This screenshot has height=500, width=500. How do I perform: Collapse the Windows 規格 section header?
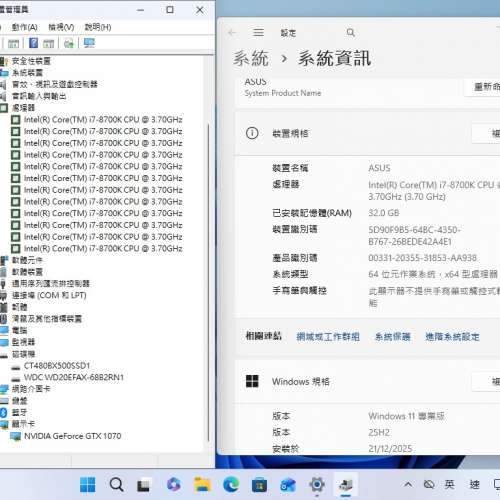[367, 381]
